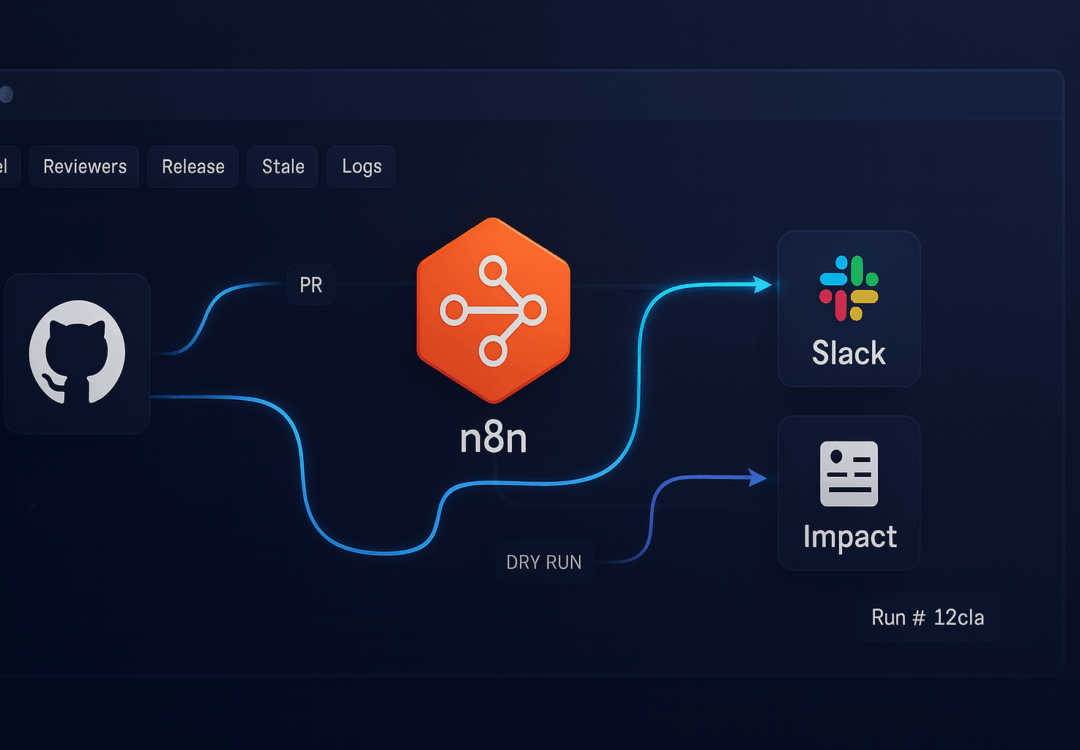Click the Slack text label
The height and width of the screenshot is (750, 1080).
[848, 353]
